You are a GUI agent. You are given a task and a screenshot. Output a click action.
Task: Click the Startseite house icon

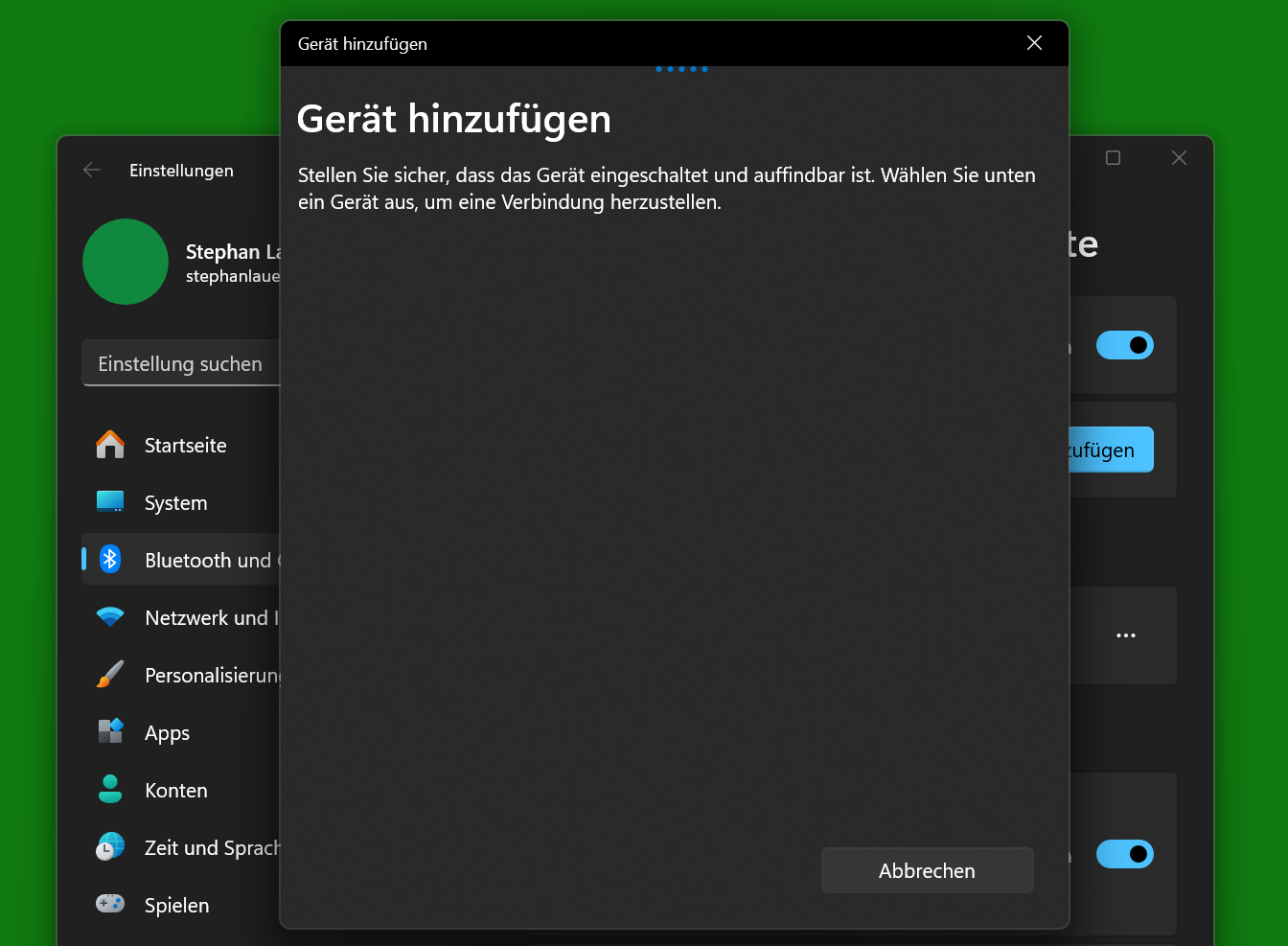tap(110, 445)
